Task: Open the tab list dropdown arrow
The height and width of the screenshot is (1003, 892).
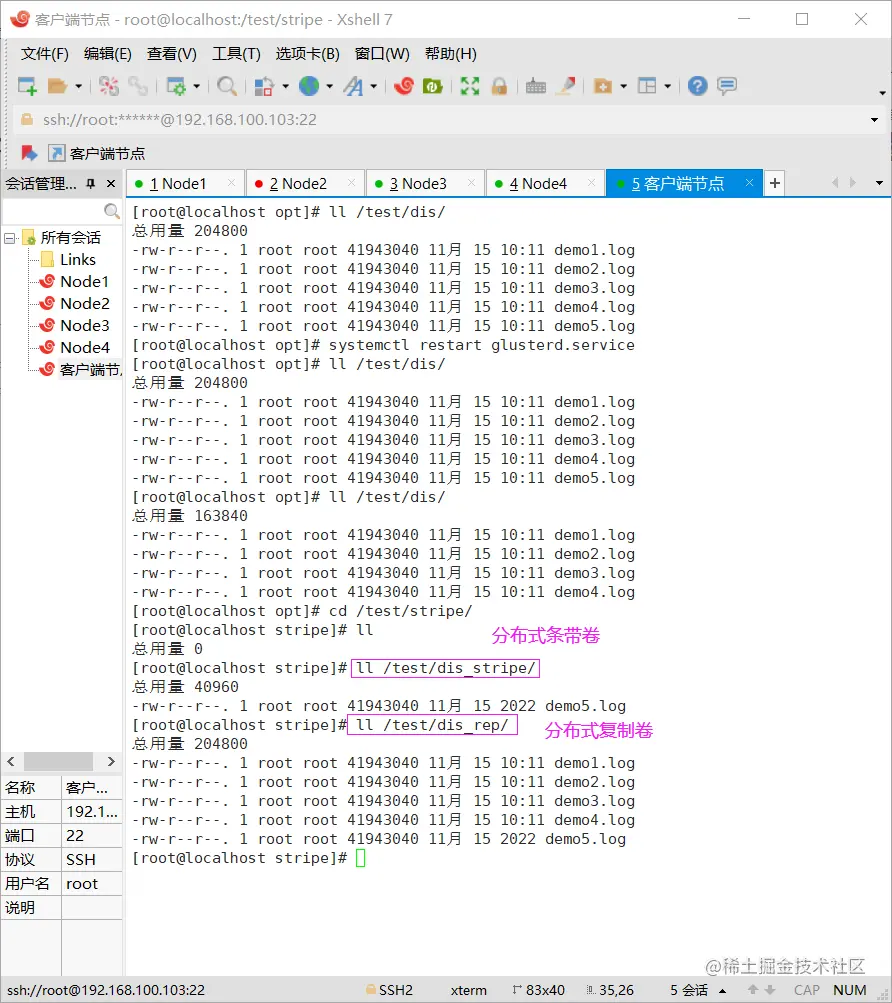Action: (879, 183)
